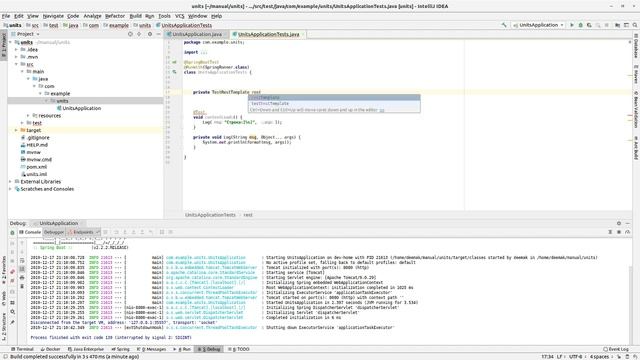
Task: Switch to UnitsApplicationTests.java editor tab
Action: (268, 34)
